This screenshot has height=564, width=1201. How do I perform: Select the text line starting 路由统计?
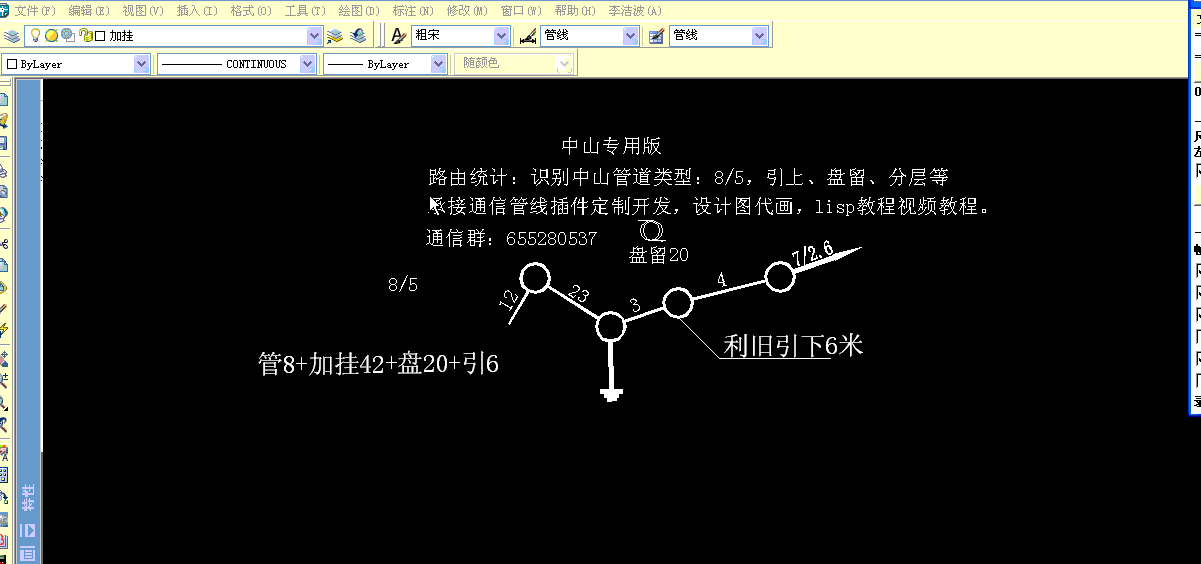[x=688, y=178]
